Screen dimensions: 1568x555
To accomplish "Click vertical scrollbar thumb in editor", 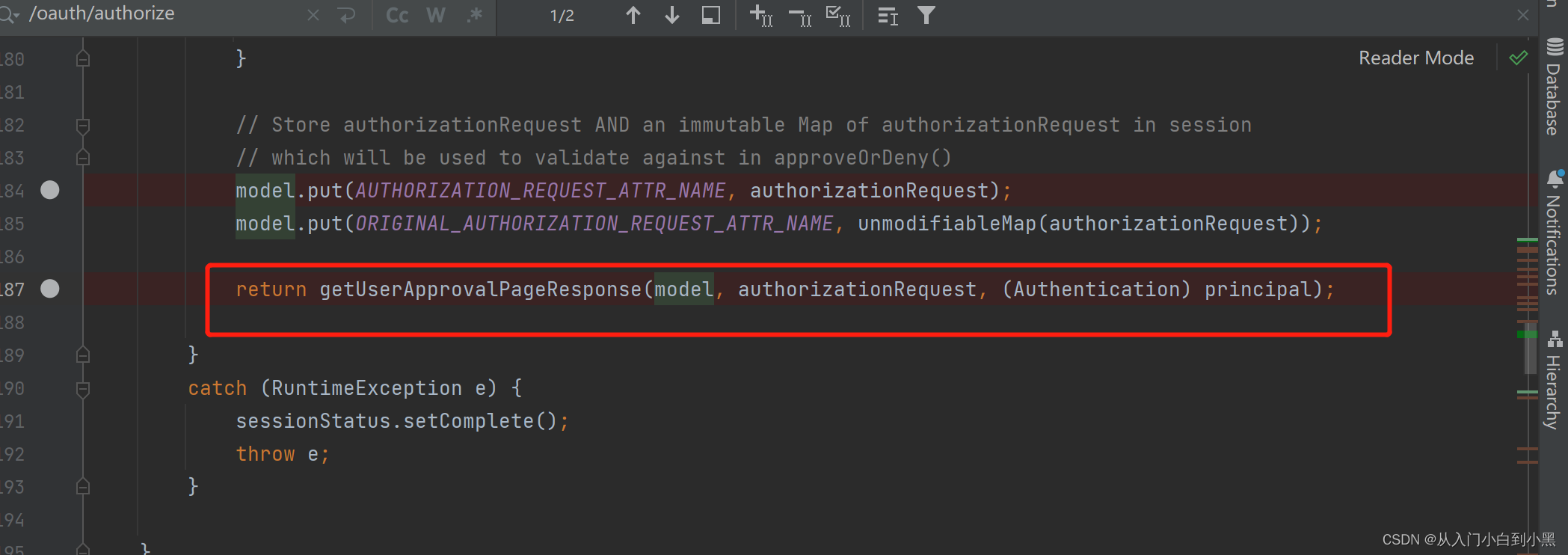I will point(1531,348).
